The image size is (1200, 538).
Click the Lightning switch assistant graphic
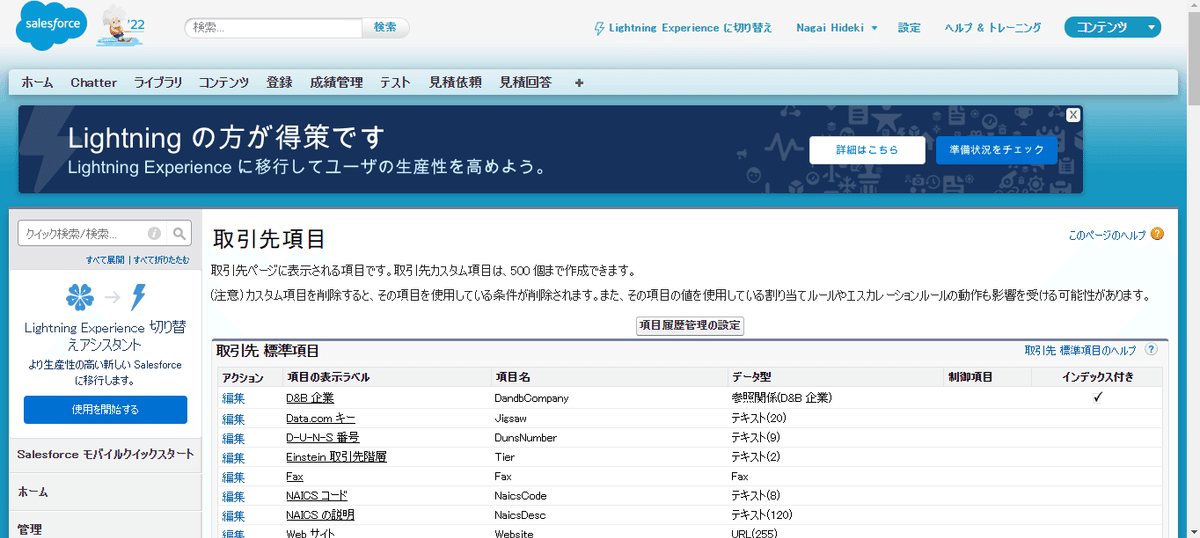coord(105,297)
